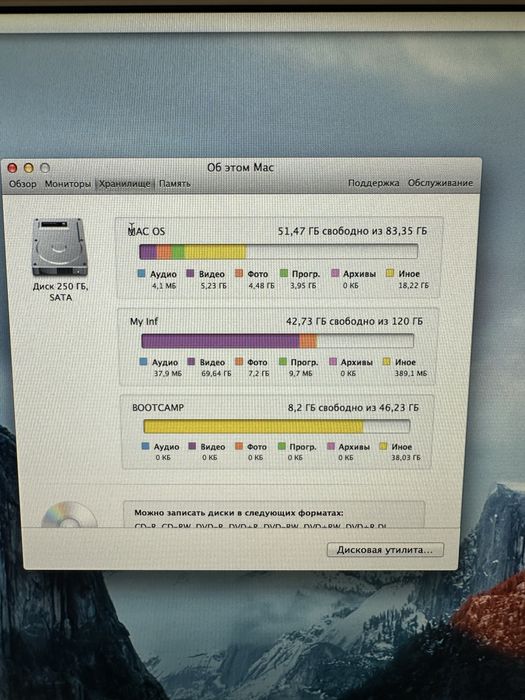Viewport: 525px width, 700px height.
Task: Click the 389,1 МБ Иное value
Action: (x=410, y=373)
